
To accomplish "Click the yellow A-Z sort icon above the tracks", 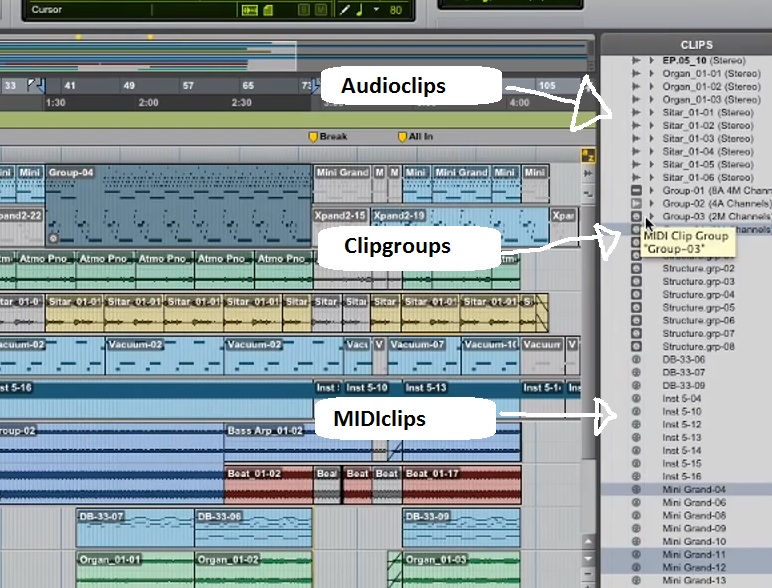I will (588, 156).
